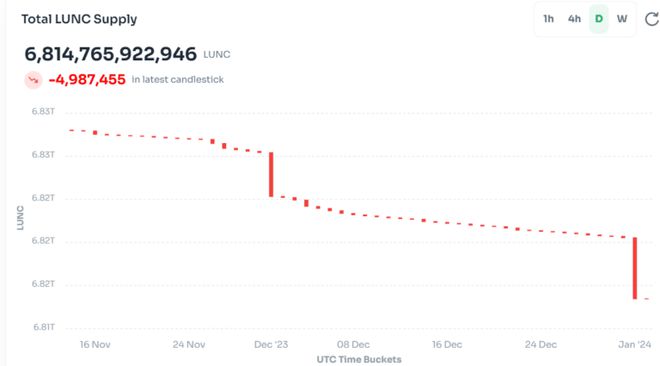Click the large red candlestick at Dec '23
The image size is (660, 366).
(271, 175)
